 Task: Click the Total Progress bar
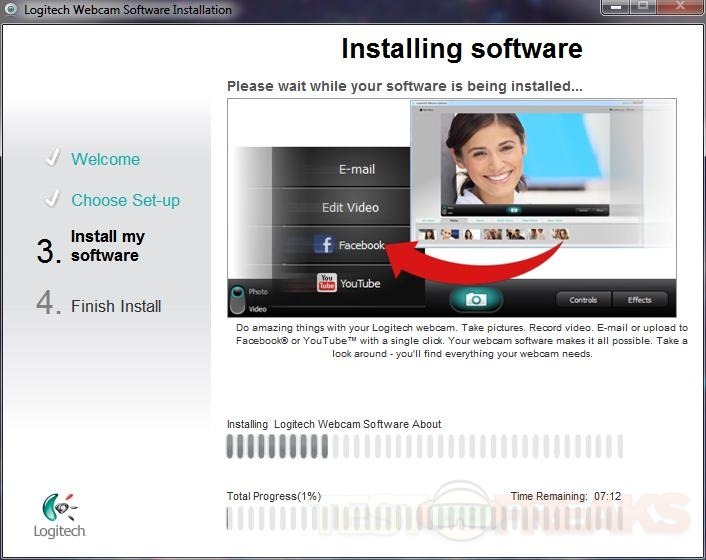click(425, 518)
